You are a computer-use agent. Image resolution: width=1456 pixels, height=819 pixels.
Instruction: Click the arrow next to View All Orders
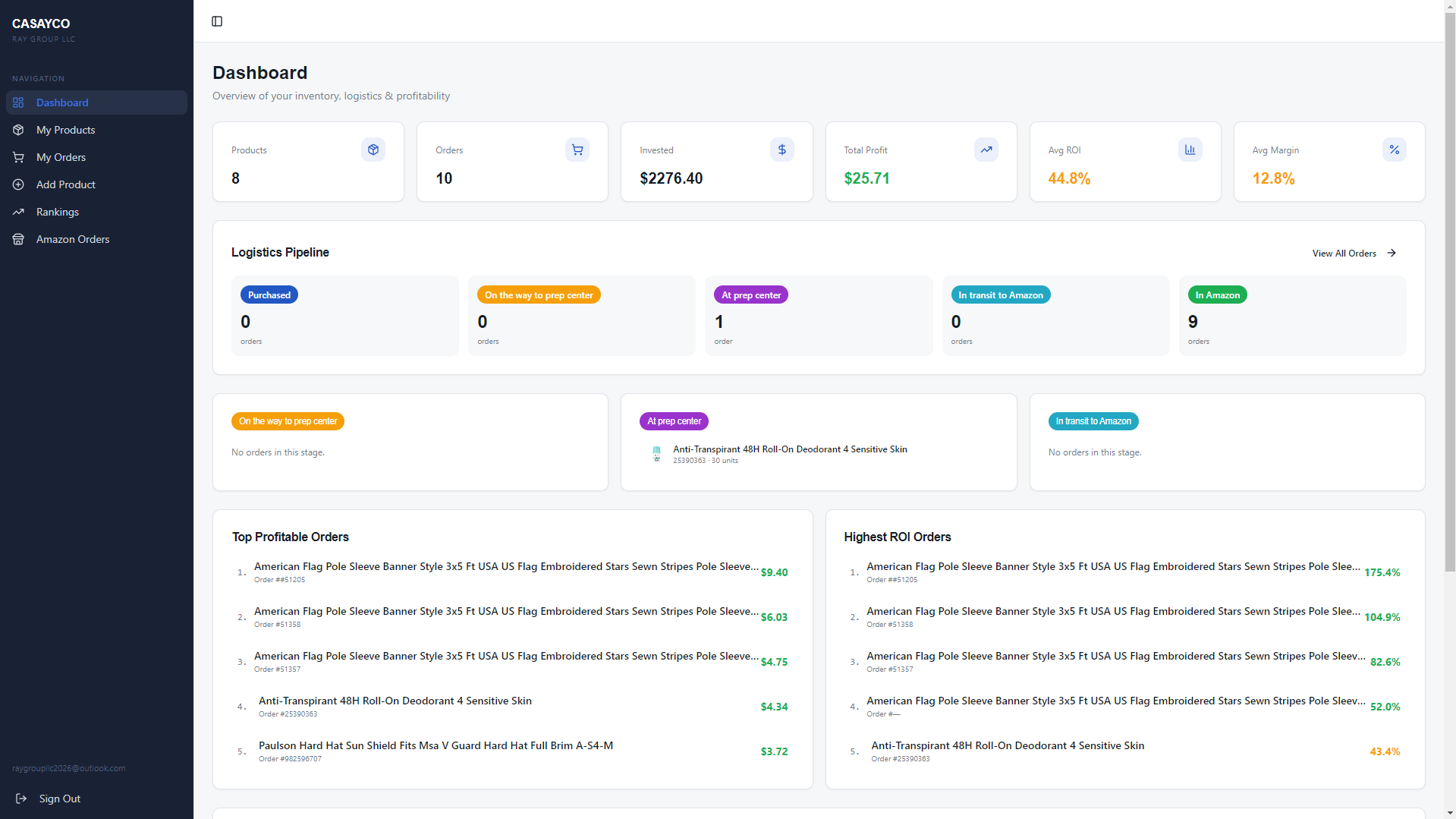pos(1392,253)
